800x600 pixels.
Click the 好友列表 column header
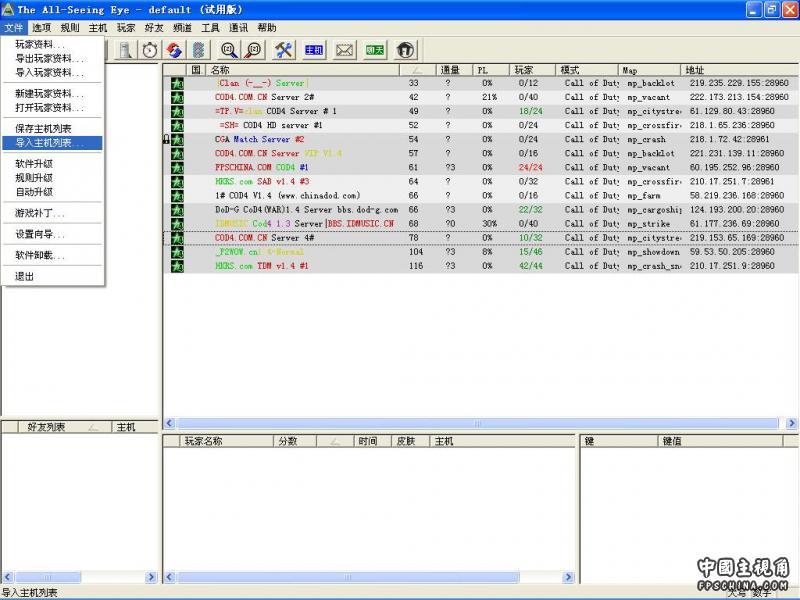64,427
